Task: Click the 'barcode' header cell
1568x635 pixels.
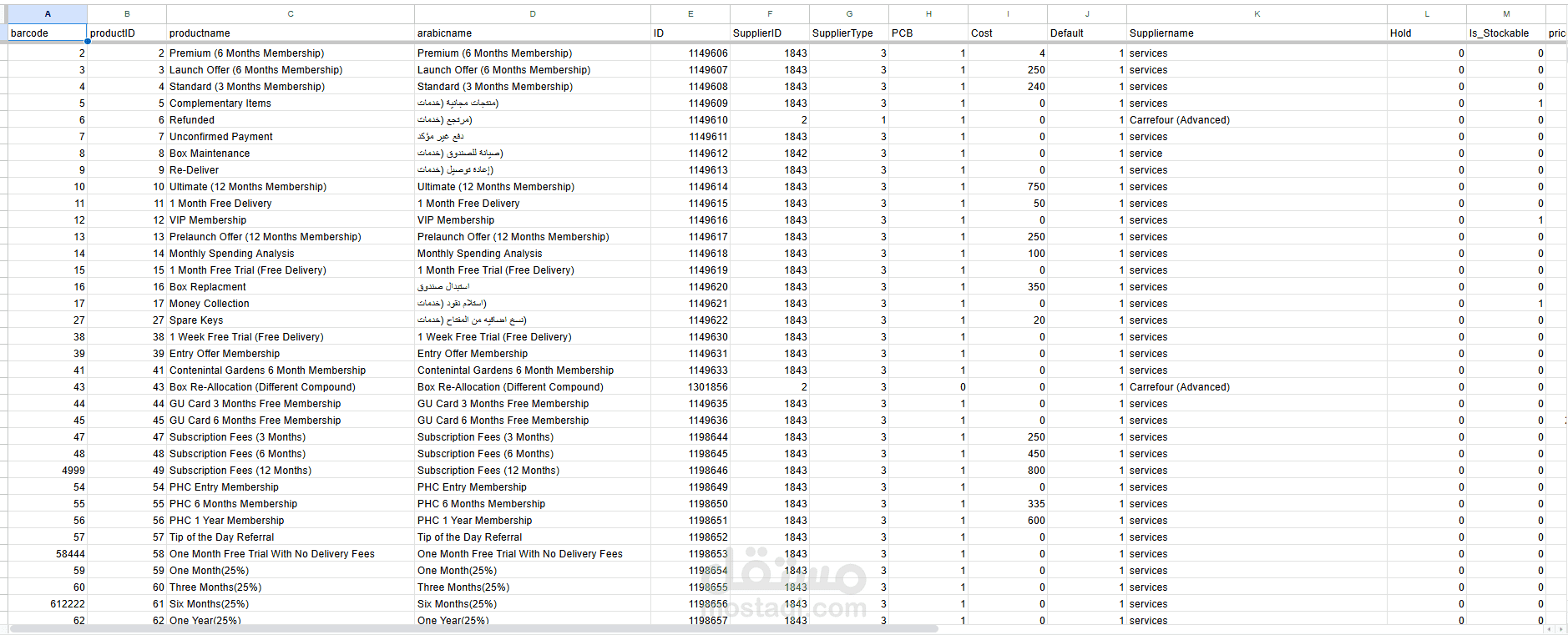Action: coord(48,33)
